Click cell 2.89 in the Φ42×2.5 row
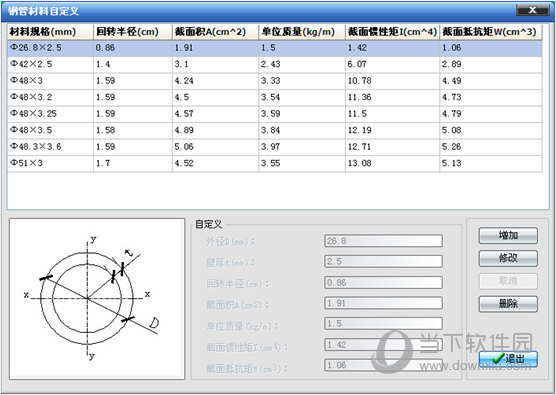The width and height of the screenshot is (556, 395). 491,64
